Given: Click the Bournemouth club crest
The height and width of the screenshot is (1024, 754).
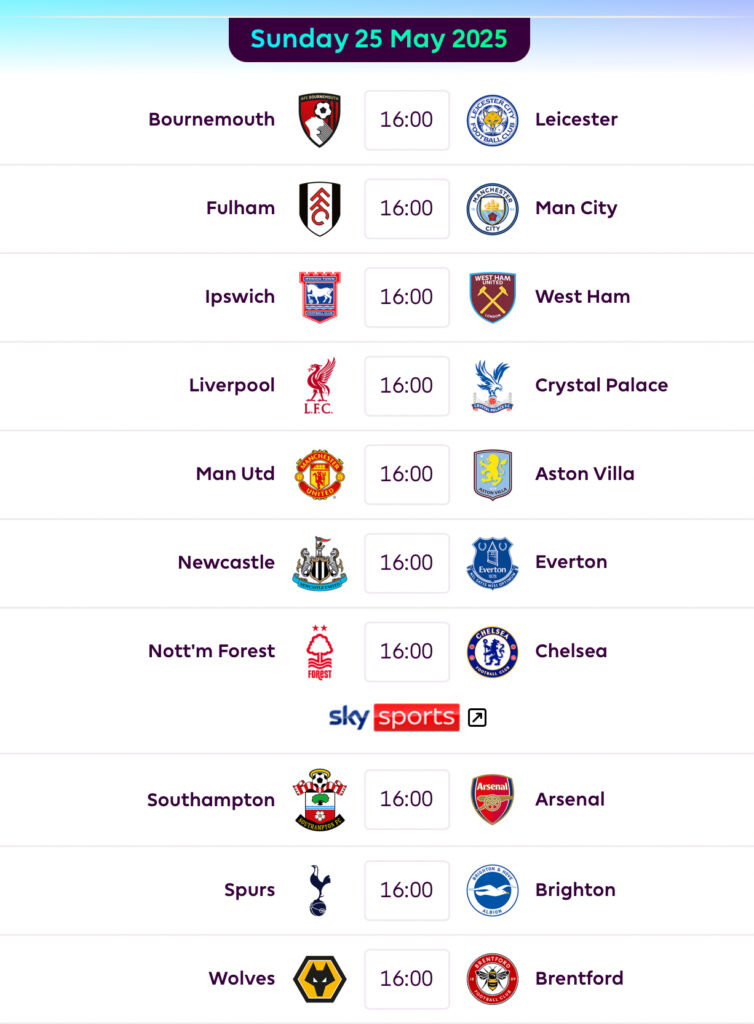Looking at the screenshot, I should pyautogui.click(x=319, y=120).
